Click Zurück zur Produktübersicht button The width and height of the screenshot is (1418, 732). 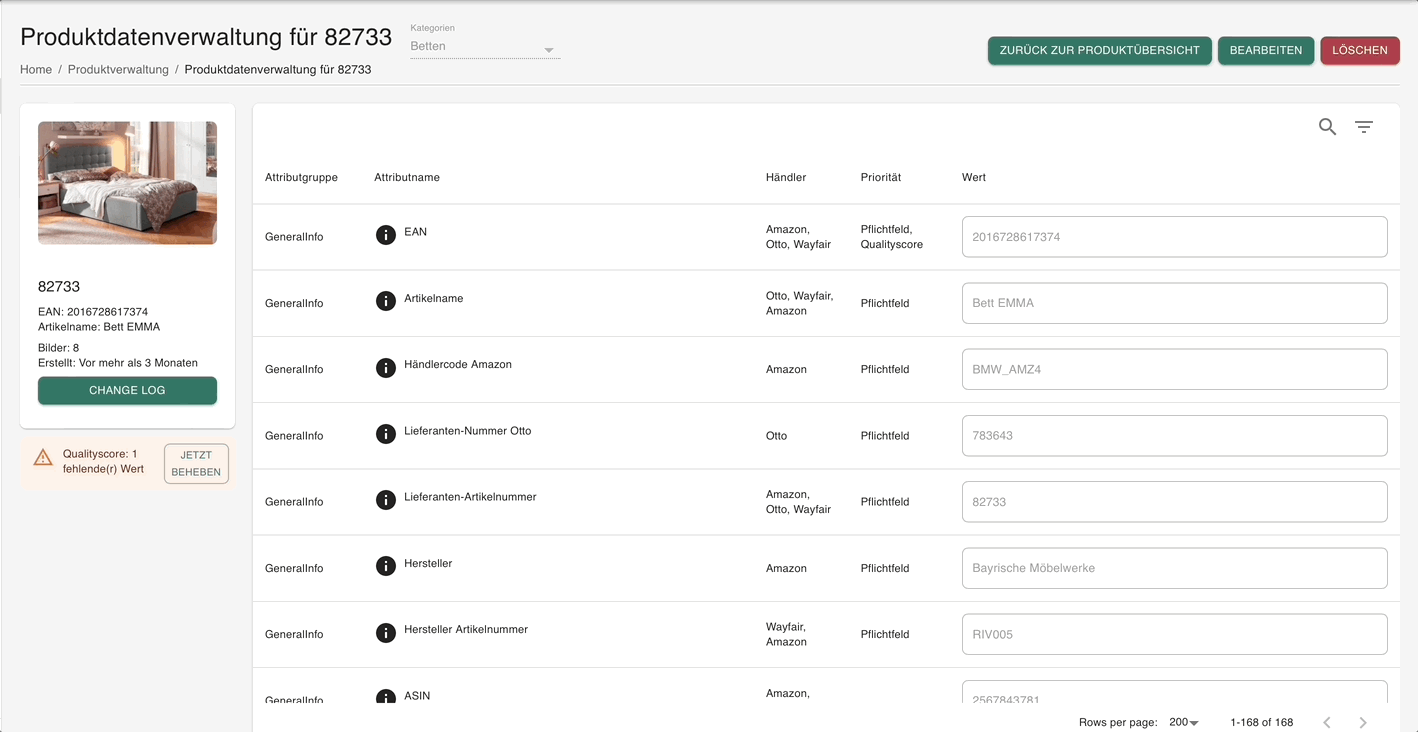[1099, 50]
